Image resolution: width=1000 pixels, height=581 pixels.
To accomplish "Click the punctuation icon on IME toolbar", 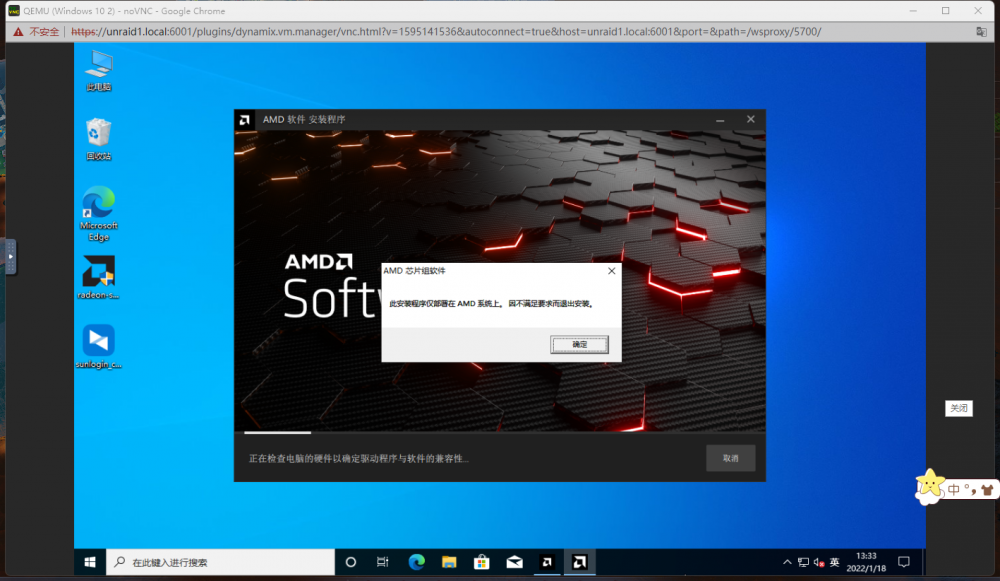I will (x=971, y=490).
